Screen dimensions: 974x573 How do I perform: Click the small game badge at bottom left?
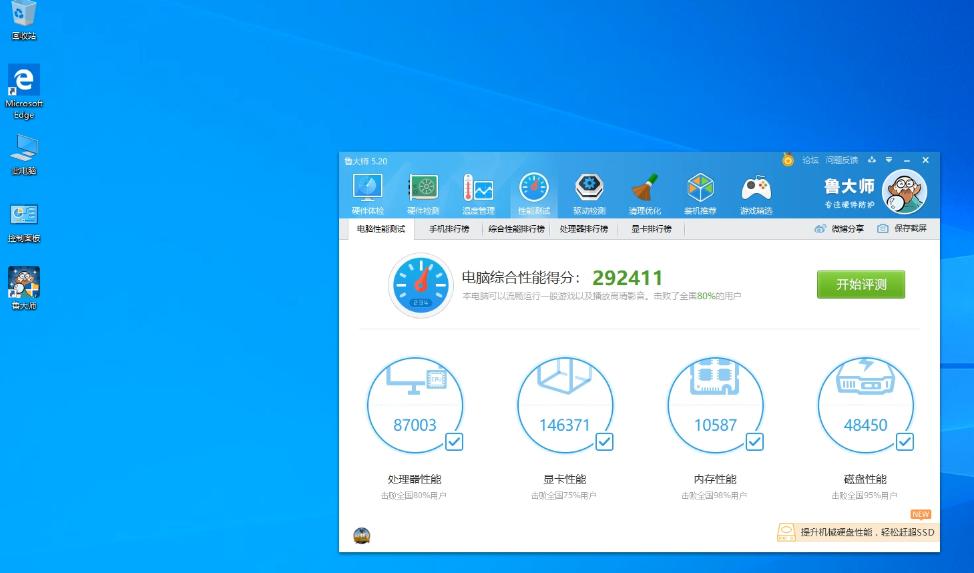point(362,535)
